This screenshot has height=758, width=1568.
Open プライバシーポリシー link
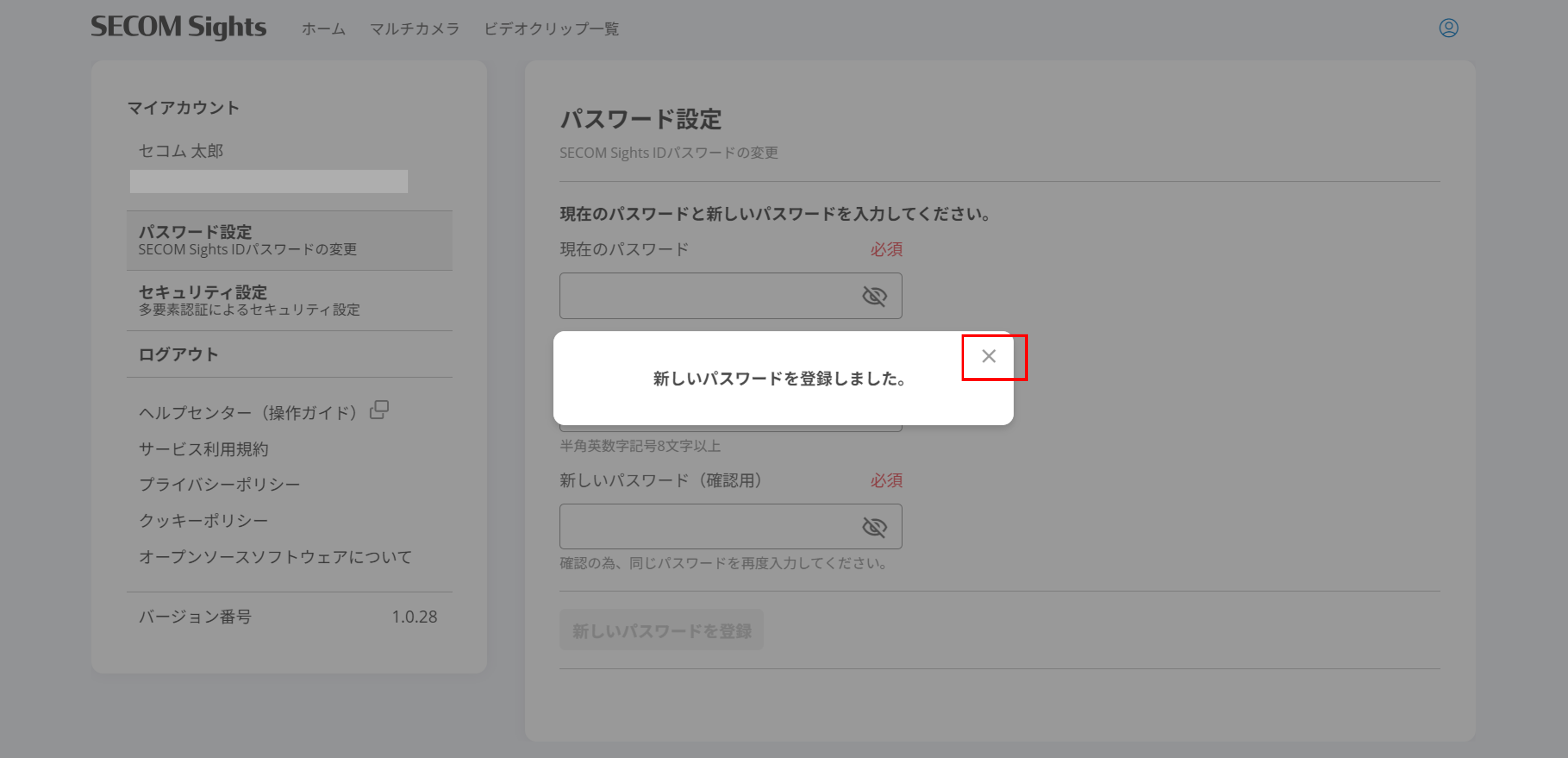pos(219,485)
